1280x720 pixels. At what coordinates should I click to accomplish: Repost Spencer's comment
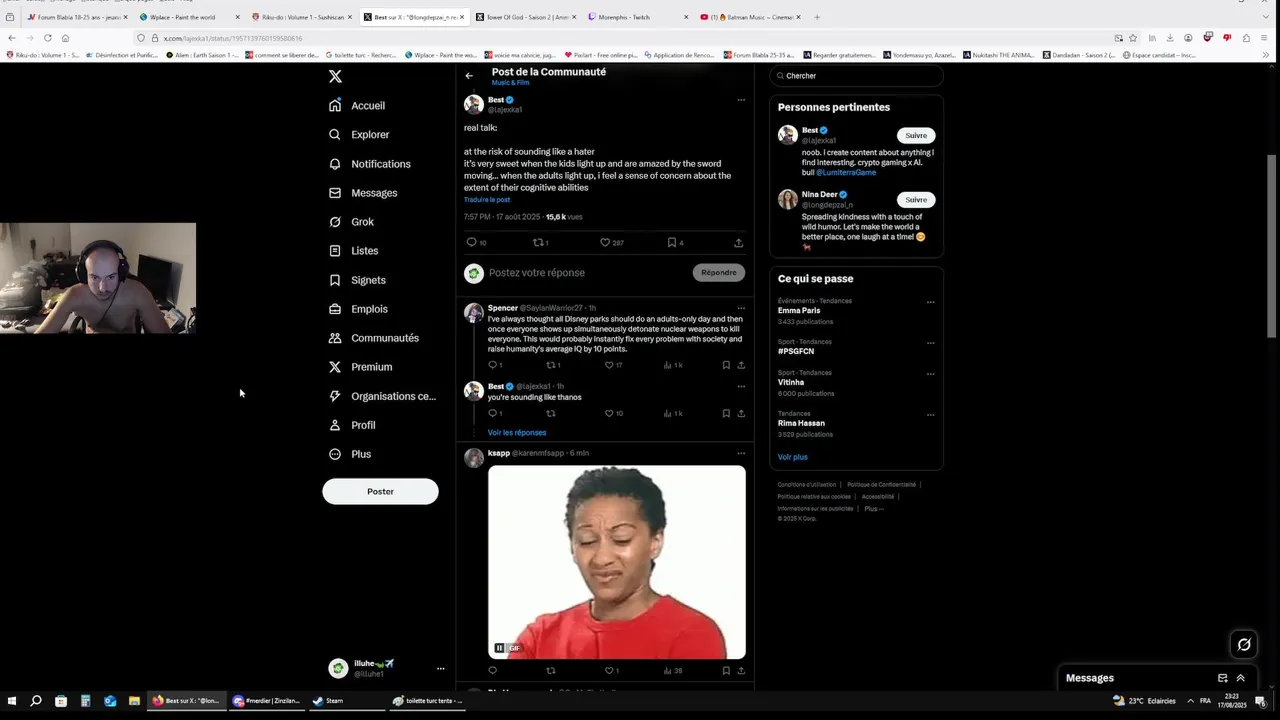553,365
